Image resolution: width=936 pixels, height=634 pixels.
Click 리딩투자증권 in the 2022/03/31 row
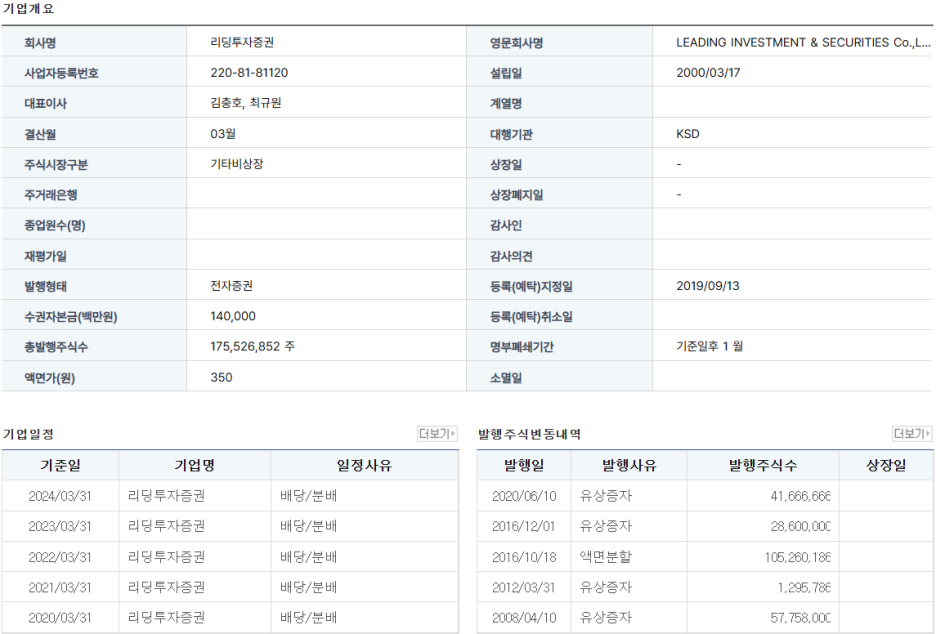[167, 557]
